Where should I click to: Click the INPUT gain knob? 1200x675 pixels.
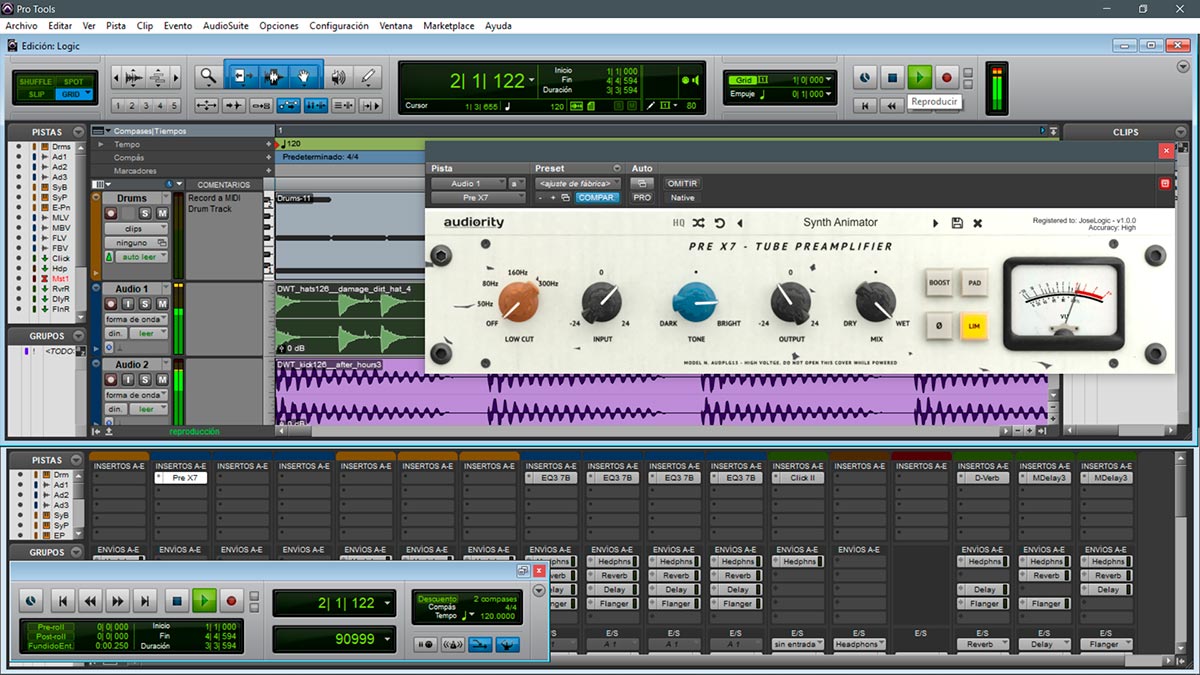[601, 300]
